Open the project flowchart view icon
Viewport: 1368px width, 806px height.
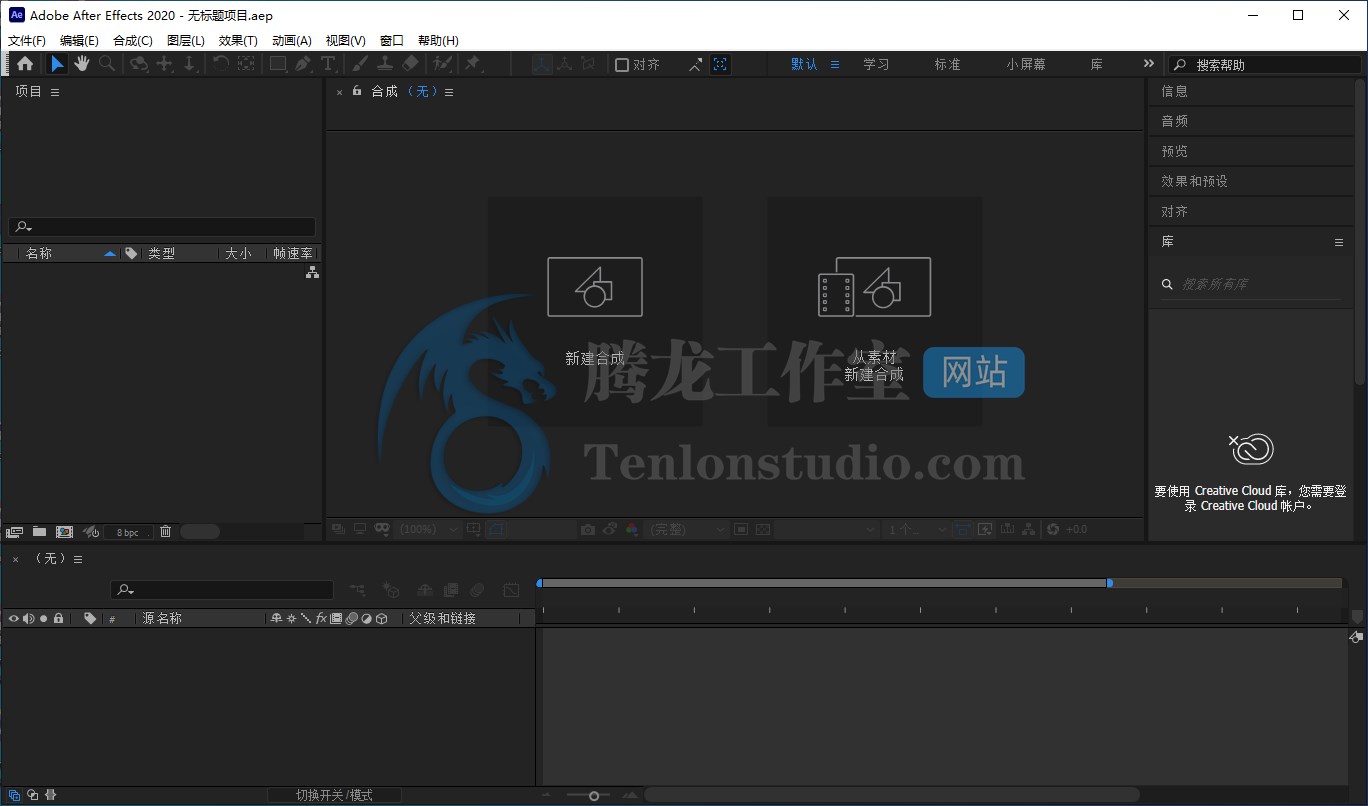tap(312, 272)
